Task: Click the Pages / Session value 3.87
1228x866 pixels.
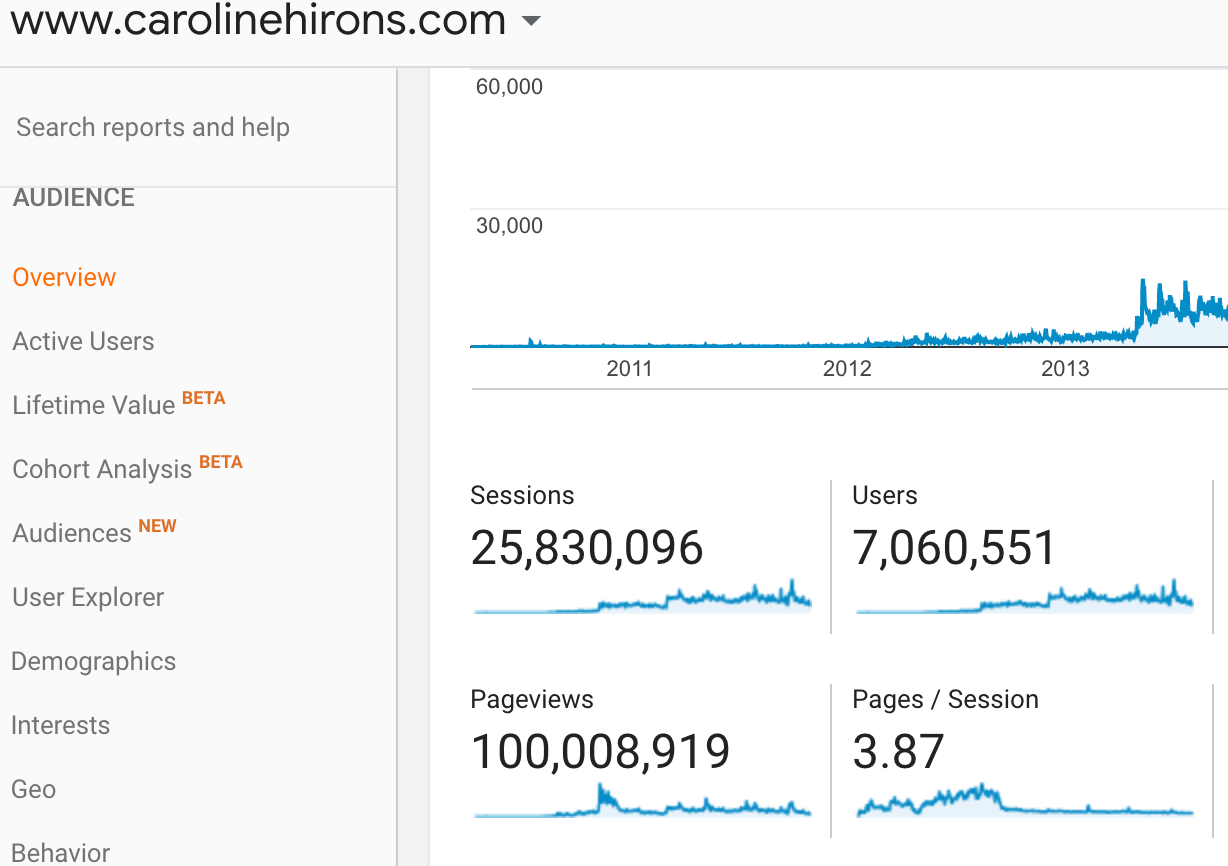Action: pos(898,752)
